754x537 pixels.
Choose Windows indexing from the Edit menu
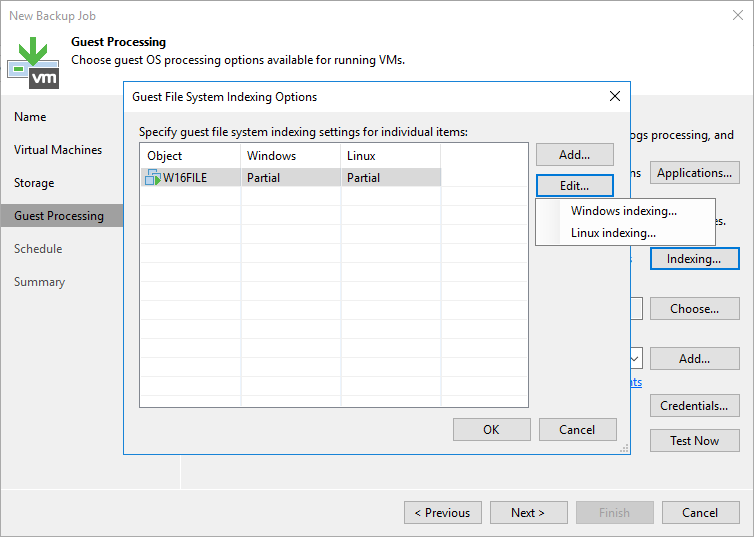click(623, 211)
